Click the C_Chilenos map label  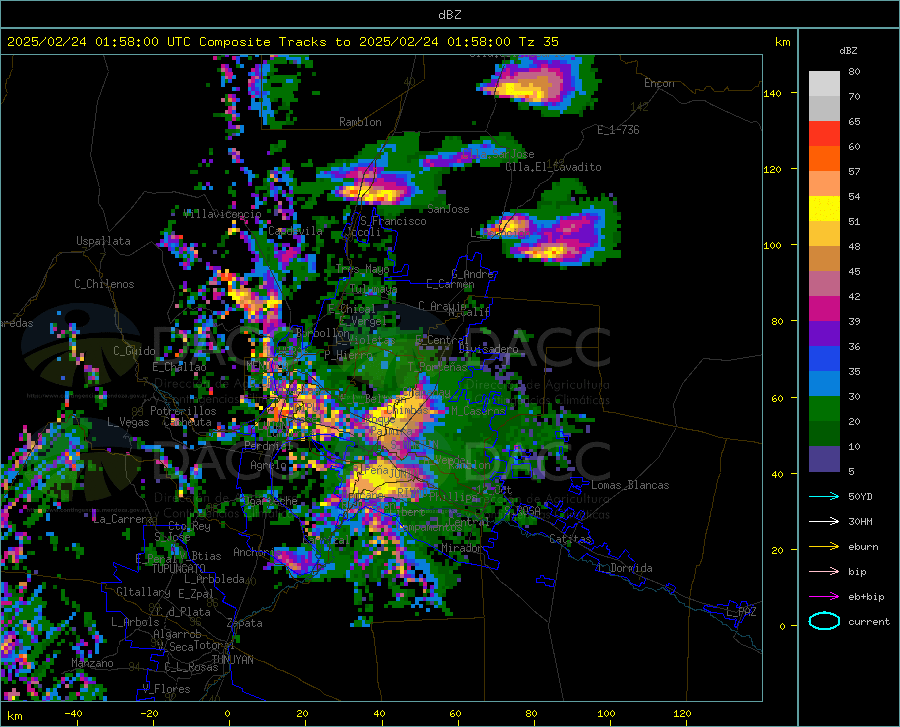click(x=104, y=284)
